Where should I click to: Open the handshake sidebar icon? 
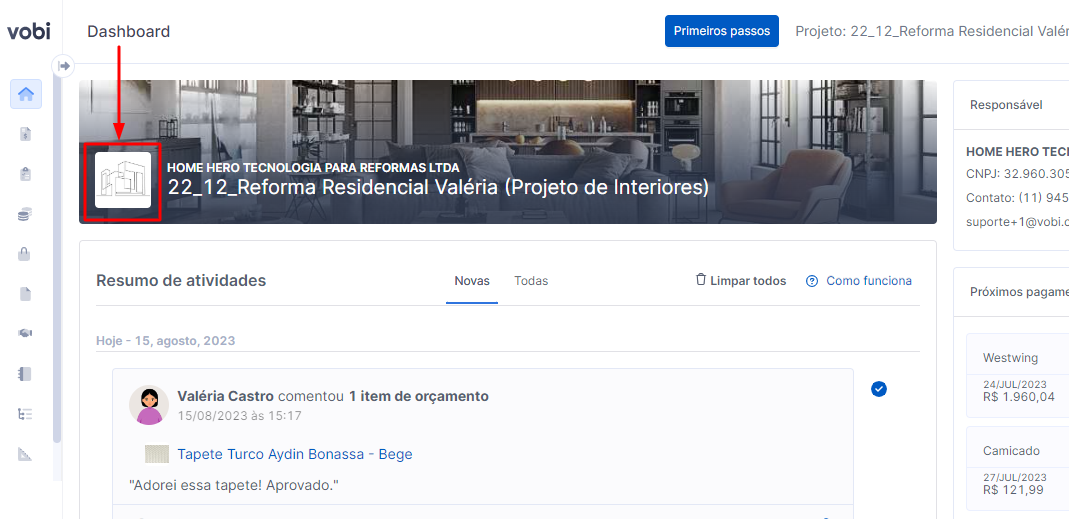click(26, 333)
